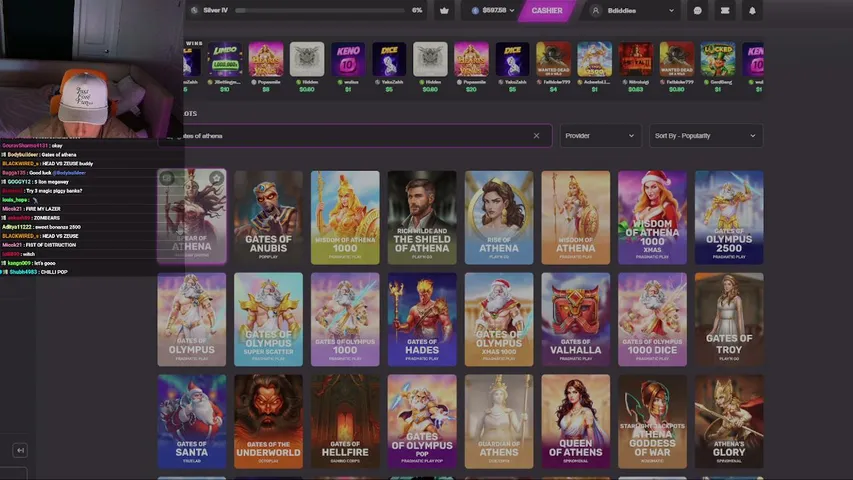Screen dimensions: 853x480
Task: Open Gates of the Underworld
Action: 268,421
